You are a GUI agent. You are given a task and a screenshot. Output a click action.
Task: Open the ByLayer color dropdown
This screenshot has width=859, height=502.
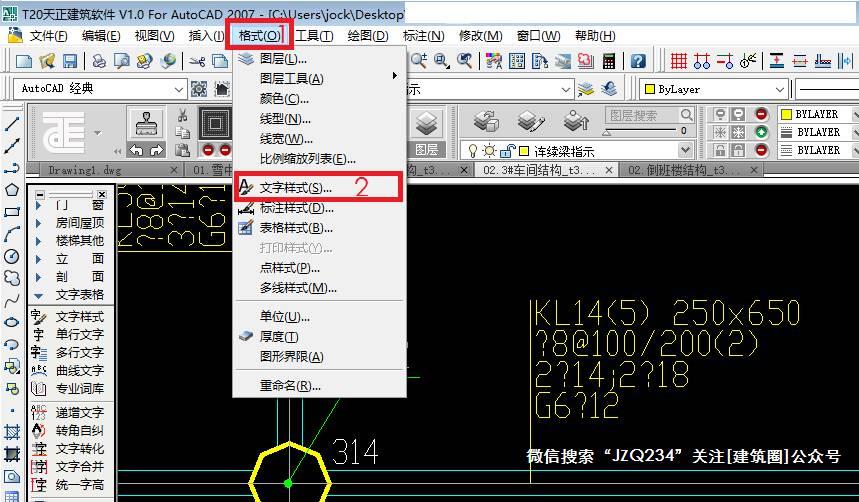click(780, 89)
